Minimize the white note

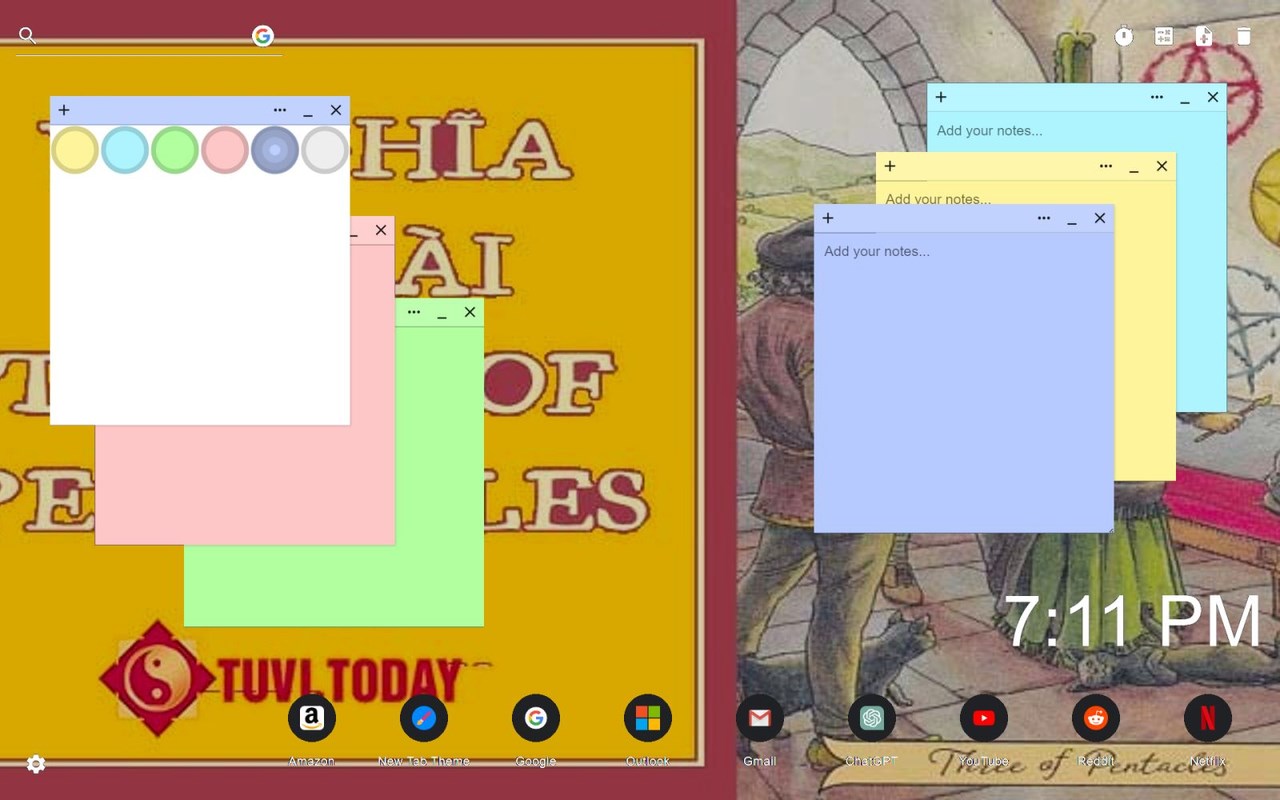point(308,111)
